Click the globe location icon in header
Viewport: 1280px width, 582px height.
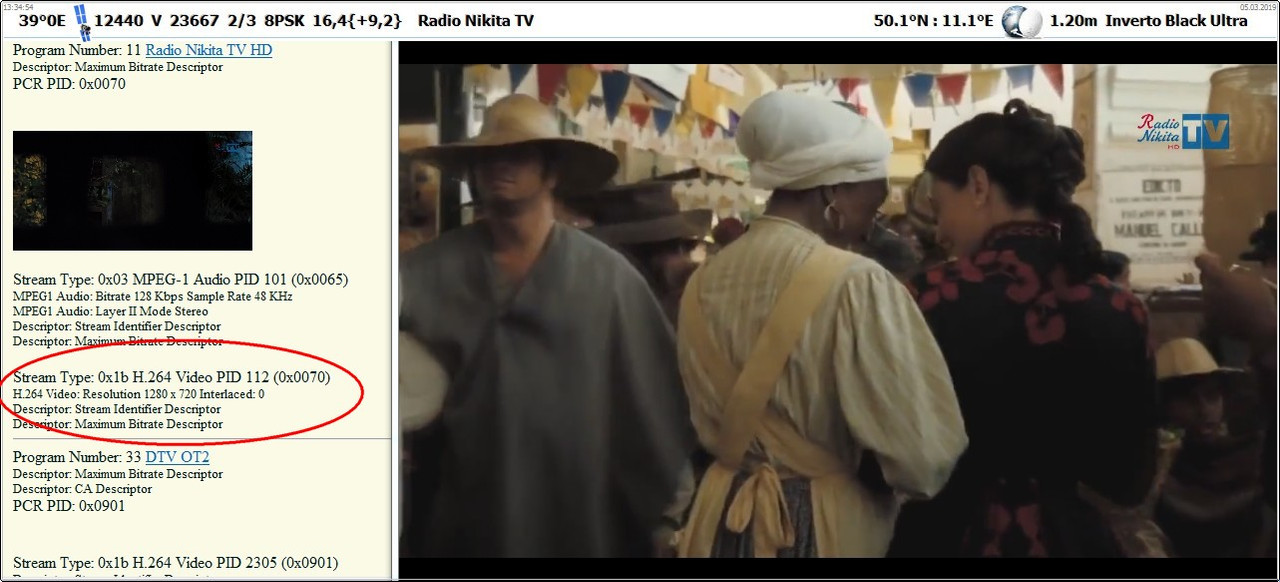(1021, 21)
